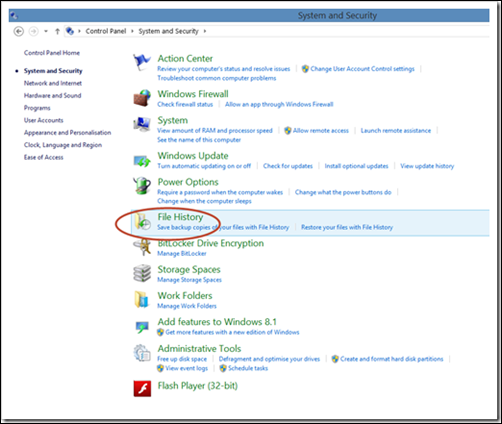
Task: Click Create and format hard disk partitions
Action: (392, 359)
